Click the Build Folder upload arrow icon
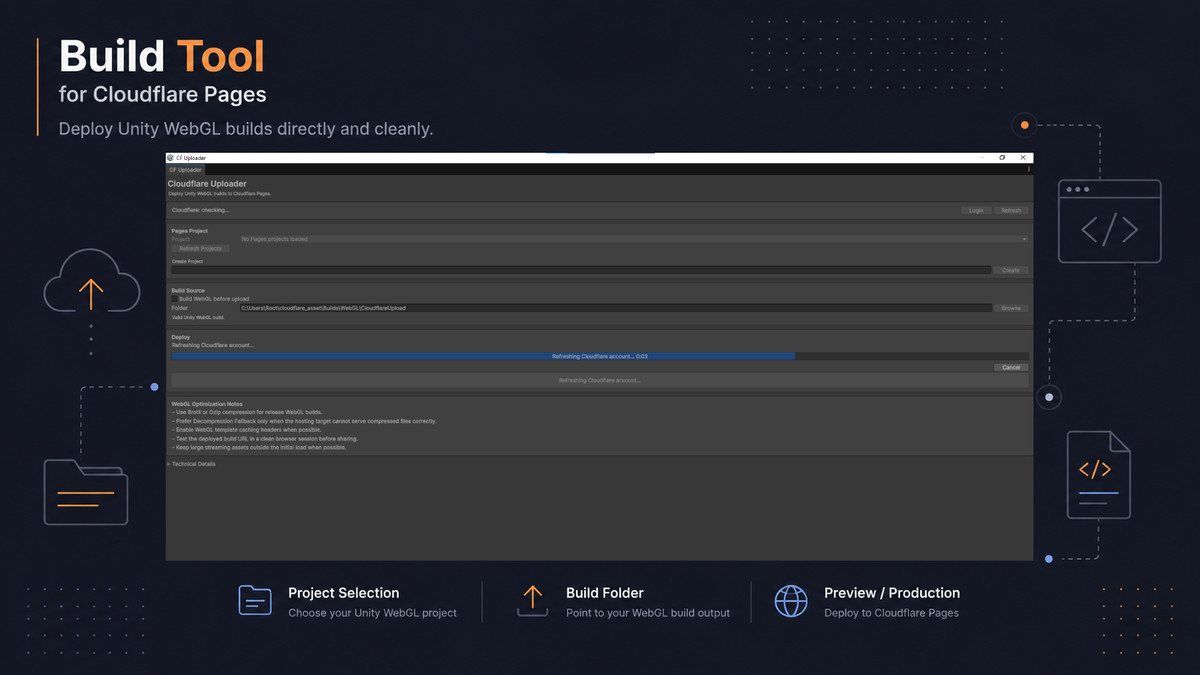 point(532,601)
